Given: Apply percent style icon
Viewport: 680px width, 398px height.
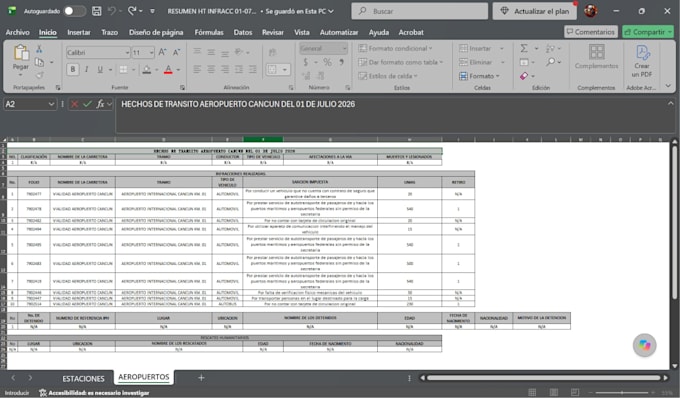Looking at the screenshot, I should (x=327, y=62).
